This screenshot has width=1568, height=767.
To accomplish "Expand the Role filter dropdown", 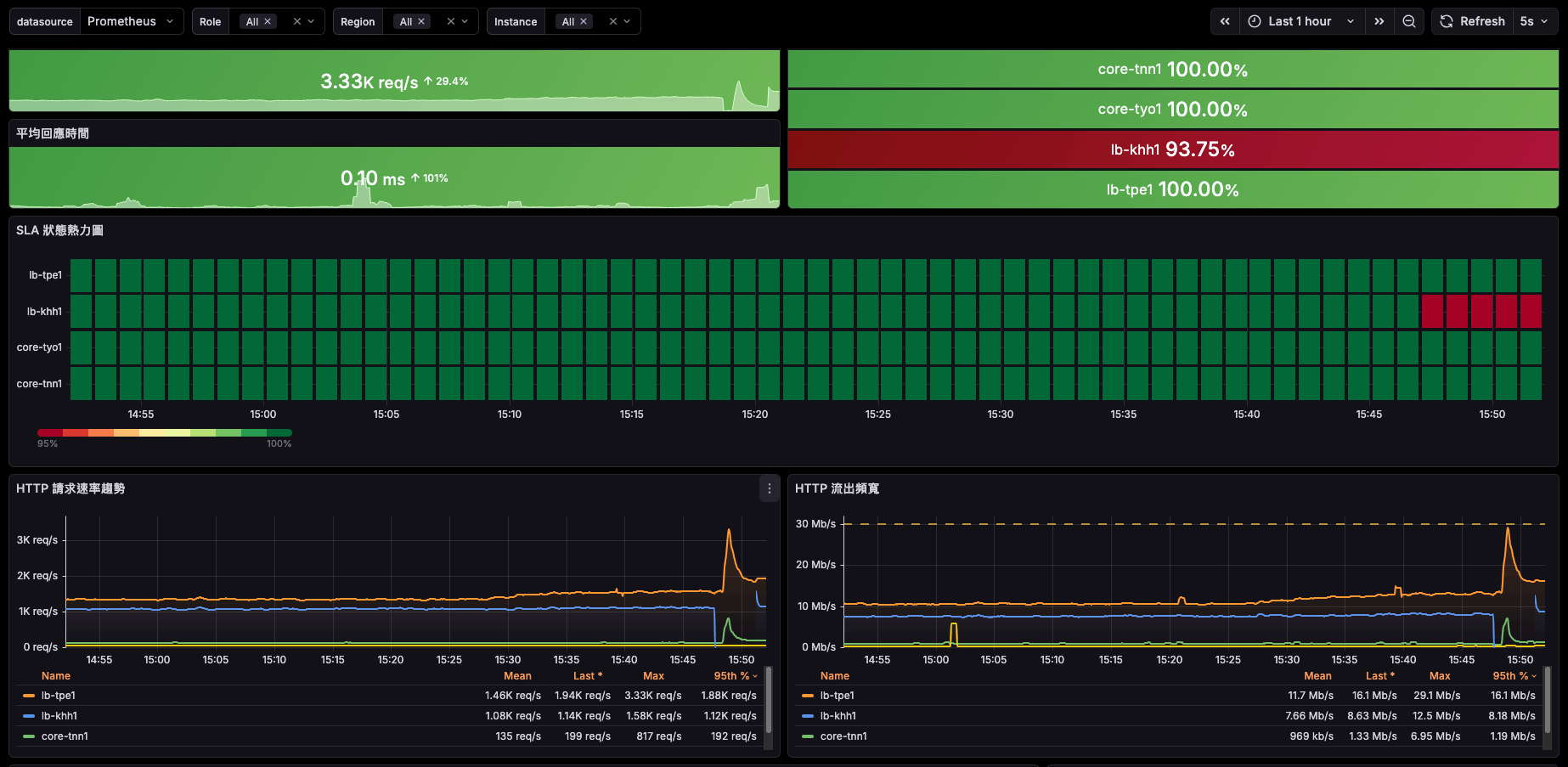I will pos(312,21).
